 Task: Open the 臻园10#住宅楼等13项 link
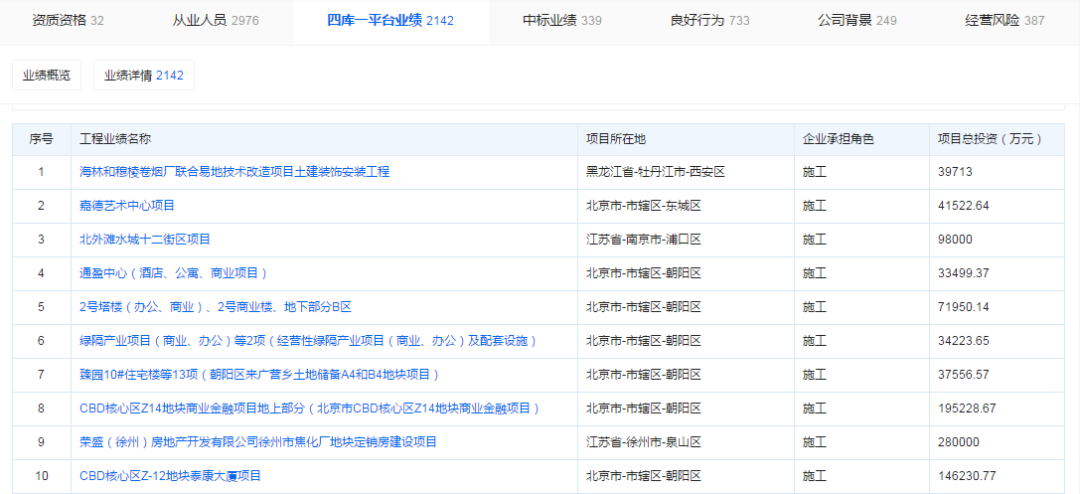coord(260,375)
